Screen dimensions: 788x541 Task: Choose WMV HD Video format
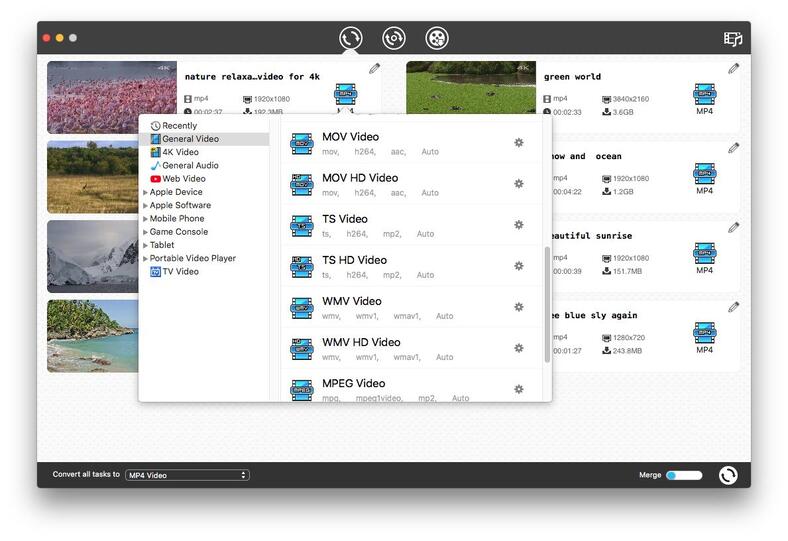(412, 348)
